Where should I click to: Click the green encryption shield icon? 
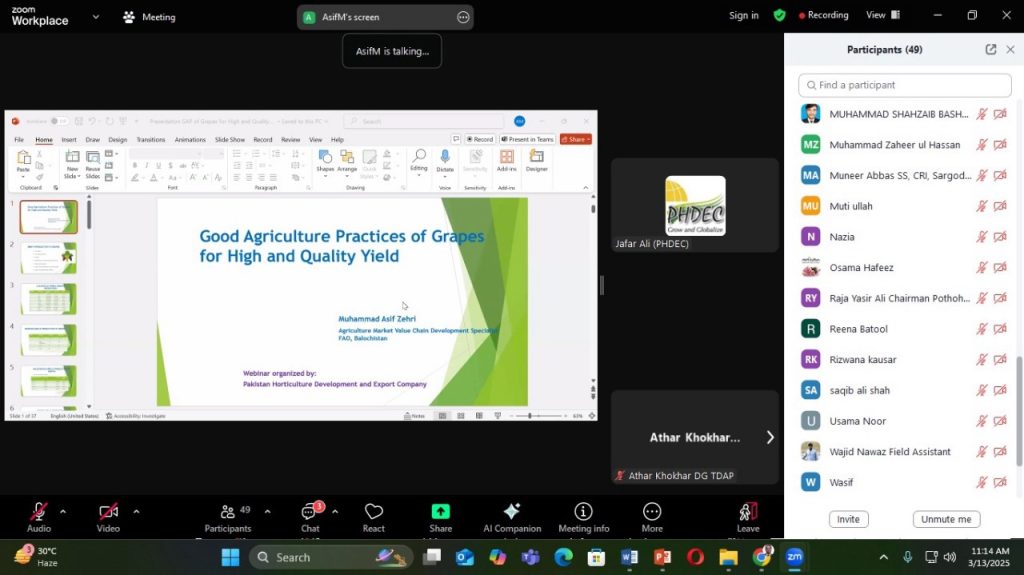click(x=780, y=16)
